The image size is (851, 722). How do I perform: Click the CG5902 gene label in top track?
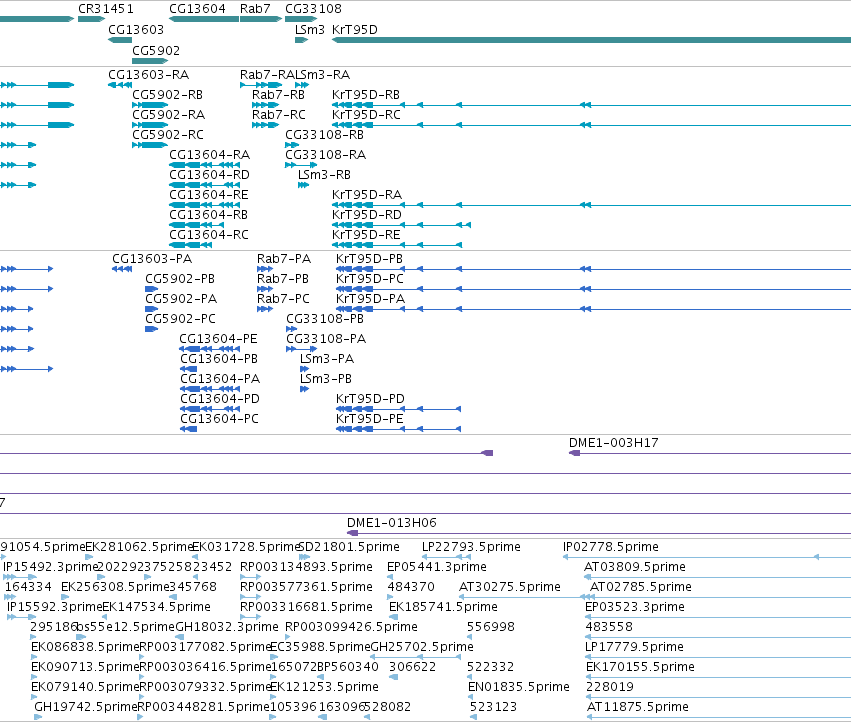[x=156, y=50]
